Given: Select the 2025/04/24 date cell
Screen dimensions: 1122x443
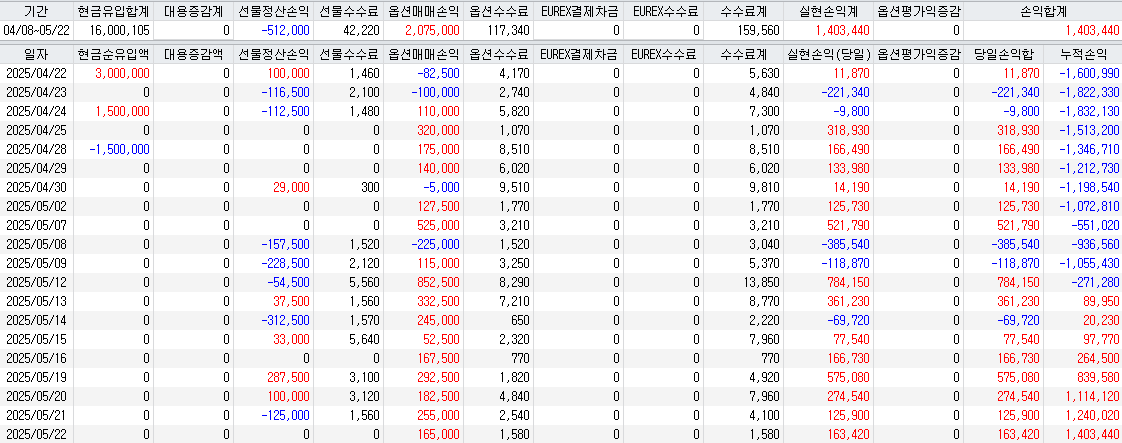Looking at the screenshot, I should [36, 110].
